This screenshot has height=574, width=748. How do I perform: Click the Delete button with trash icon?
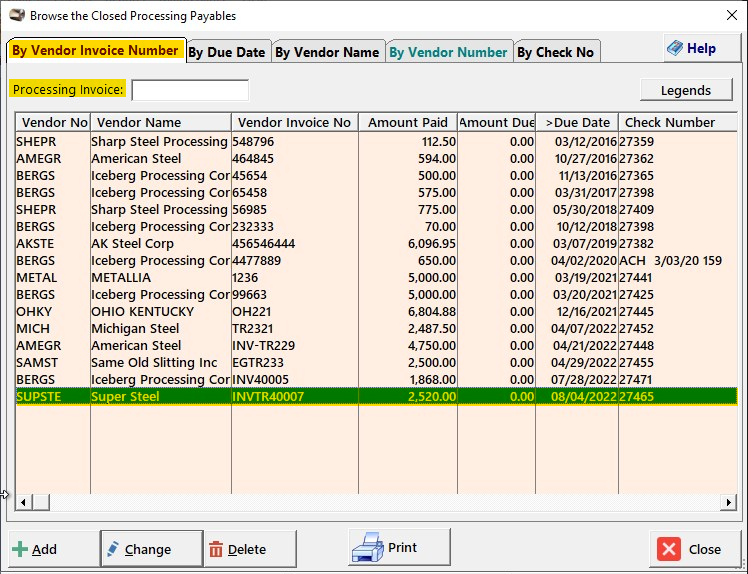click(250, 549)
